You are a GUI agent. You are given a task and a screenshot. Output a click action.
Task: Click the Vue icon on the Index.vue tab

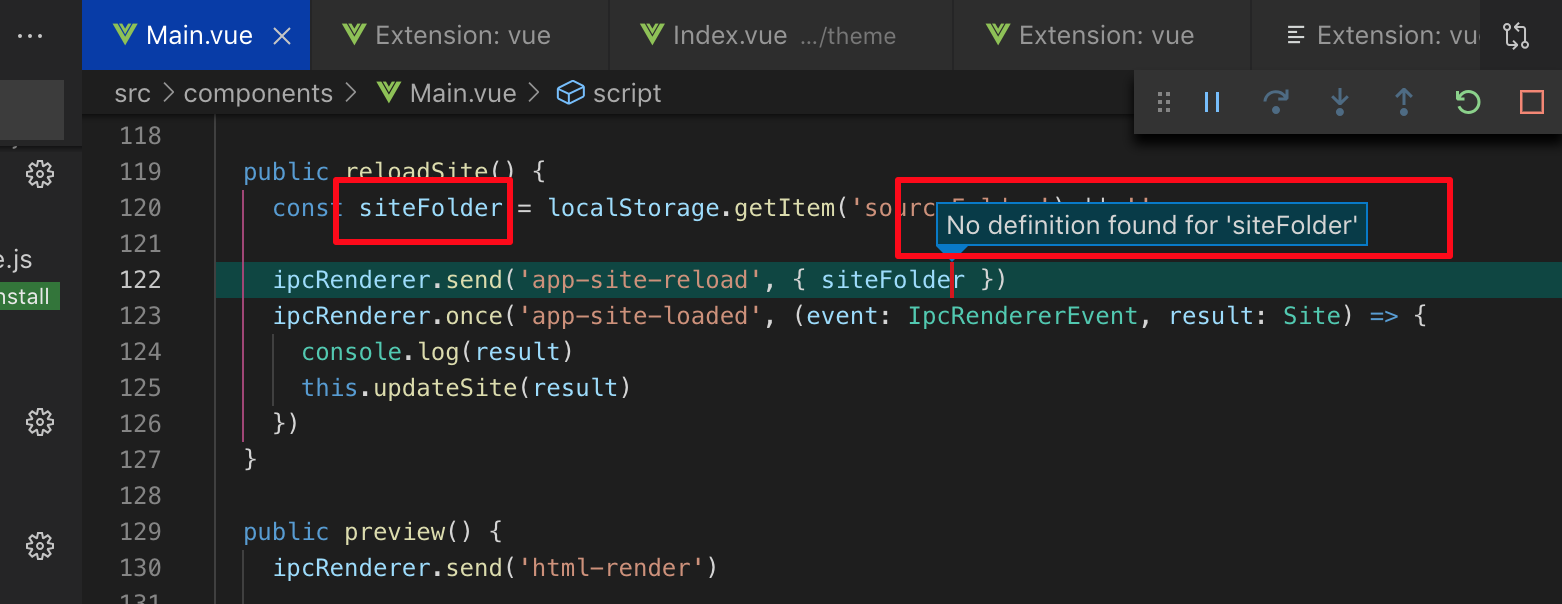pyautogui.click(x=652, y=35)
